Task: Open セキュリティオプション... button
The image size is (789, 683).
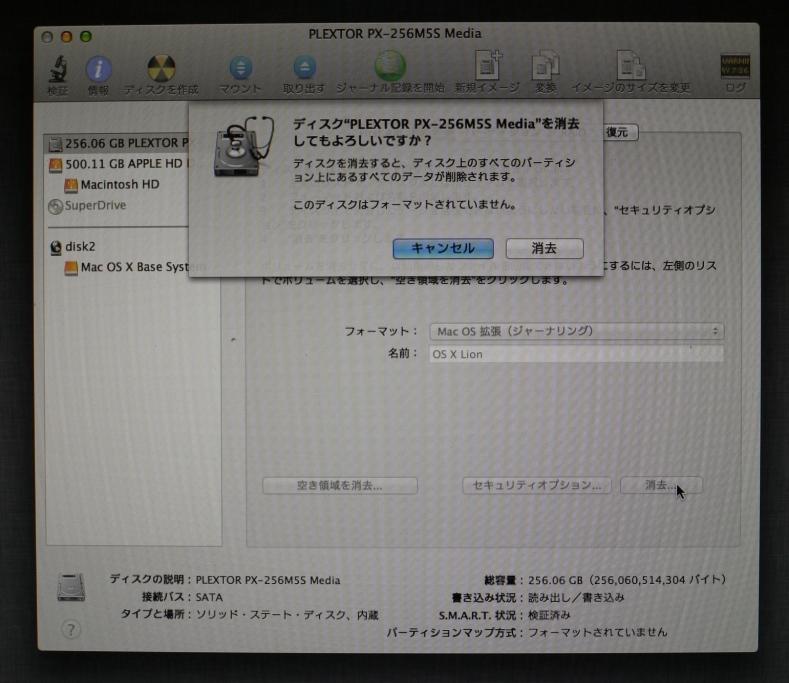Action: 536,485
